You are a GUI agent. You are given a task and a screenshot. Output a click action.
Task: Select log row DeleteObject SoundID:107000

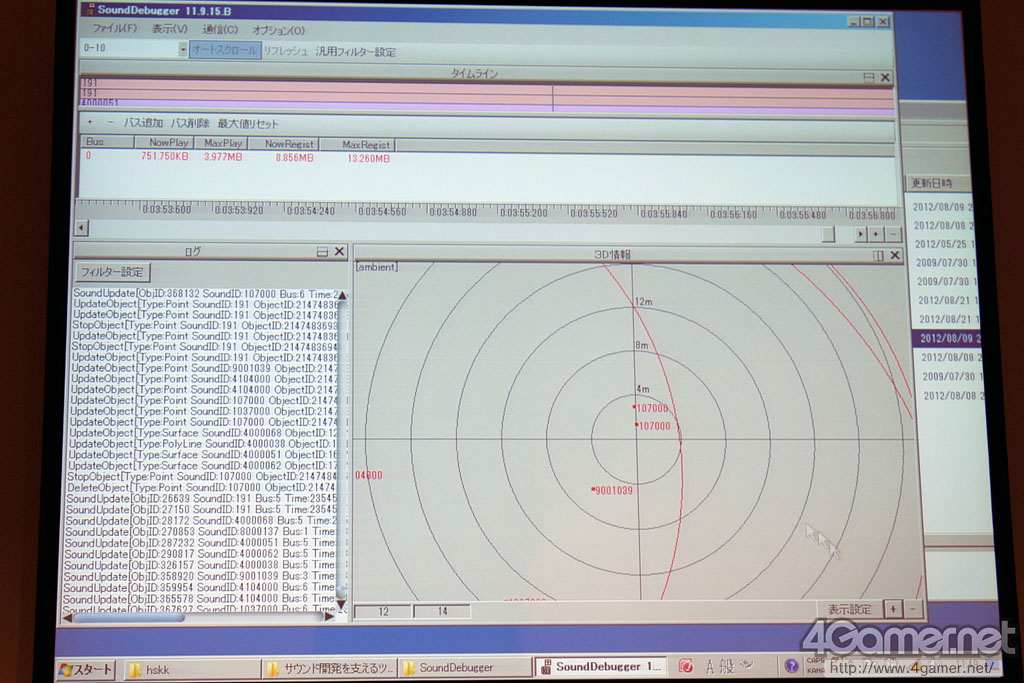tap(200, 487)
